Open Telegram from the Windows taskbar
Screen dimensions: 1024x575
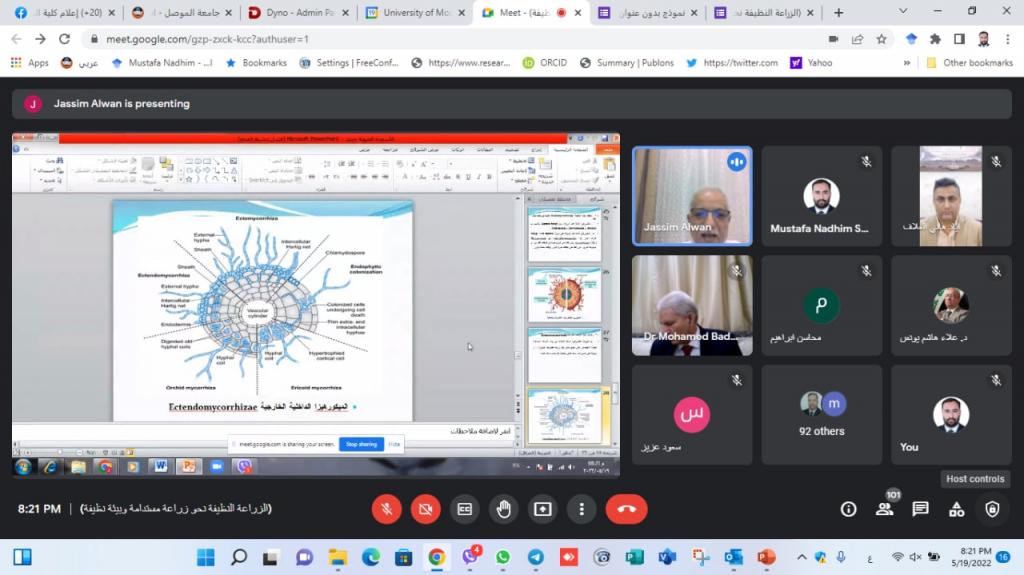click(535, 557)
